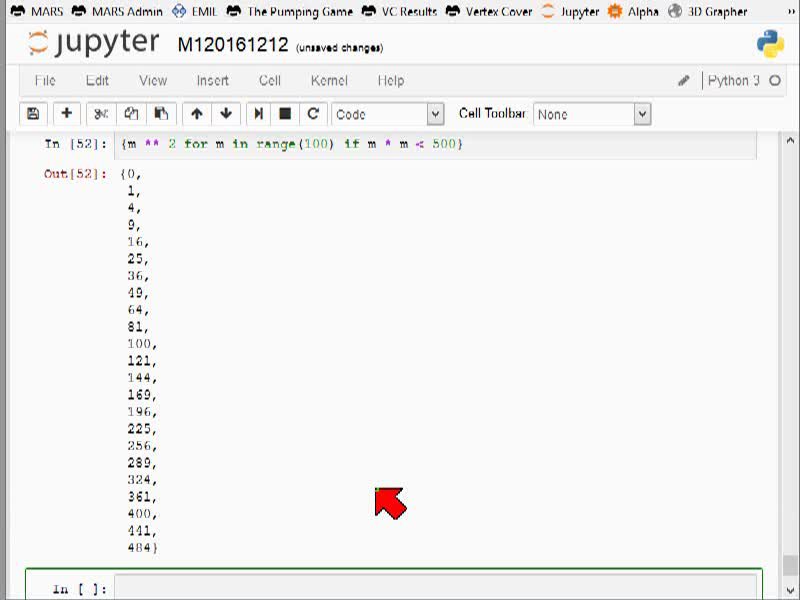The width and height of the screenshot is (800, 600).
Task: Open the Cell menu
Action: pos(270,81)
